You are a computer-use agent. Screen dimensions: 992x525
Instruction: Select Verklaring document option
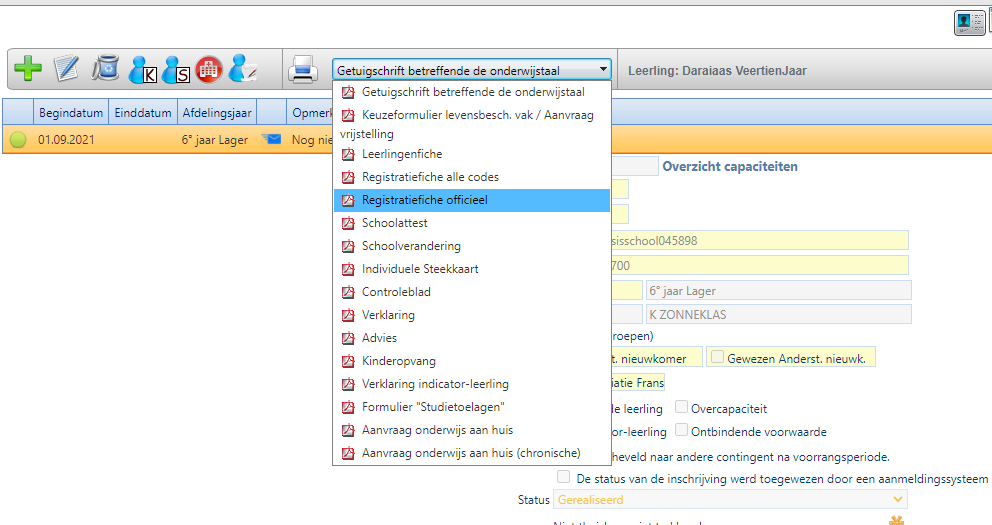click(472, 315)
